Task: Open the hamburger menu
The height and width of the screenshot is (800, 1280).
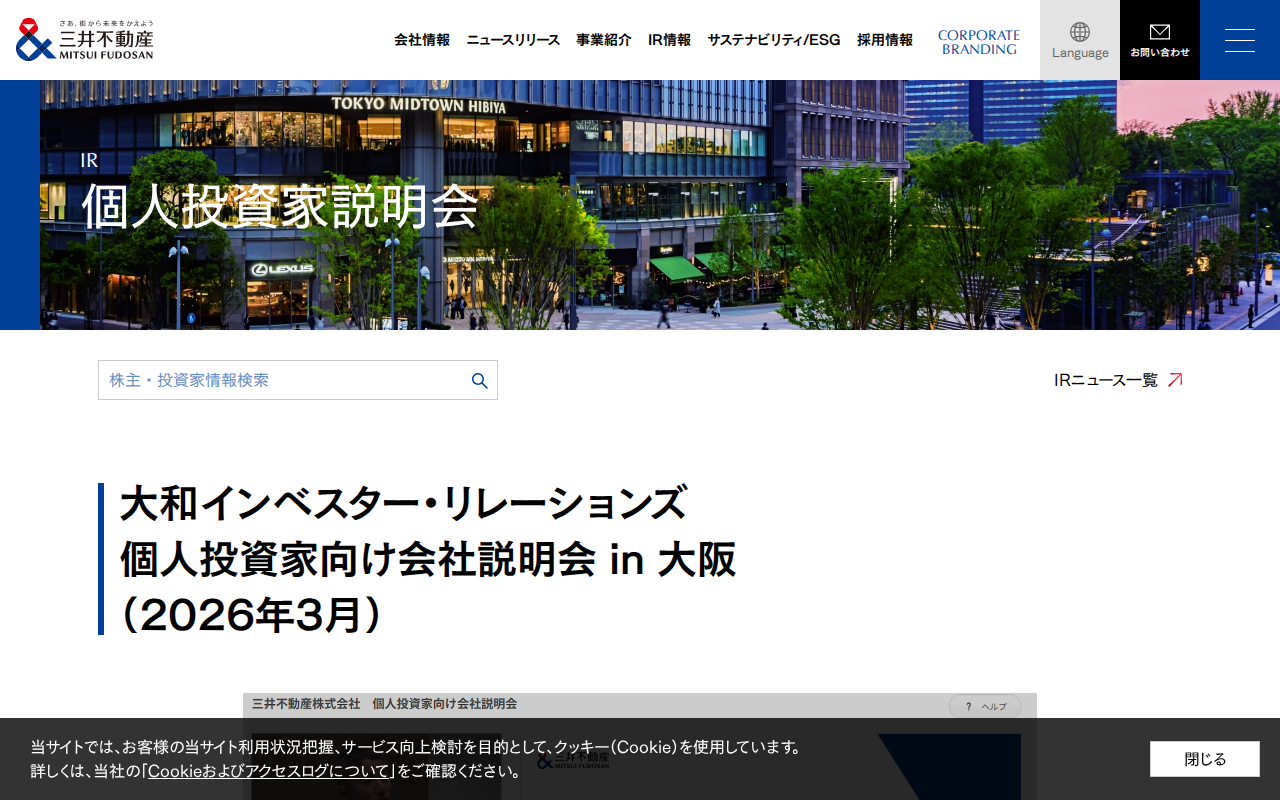Action: [x=1240, y=40]
